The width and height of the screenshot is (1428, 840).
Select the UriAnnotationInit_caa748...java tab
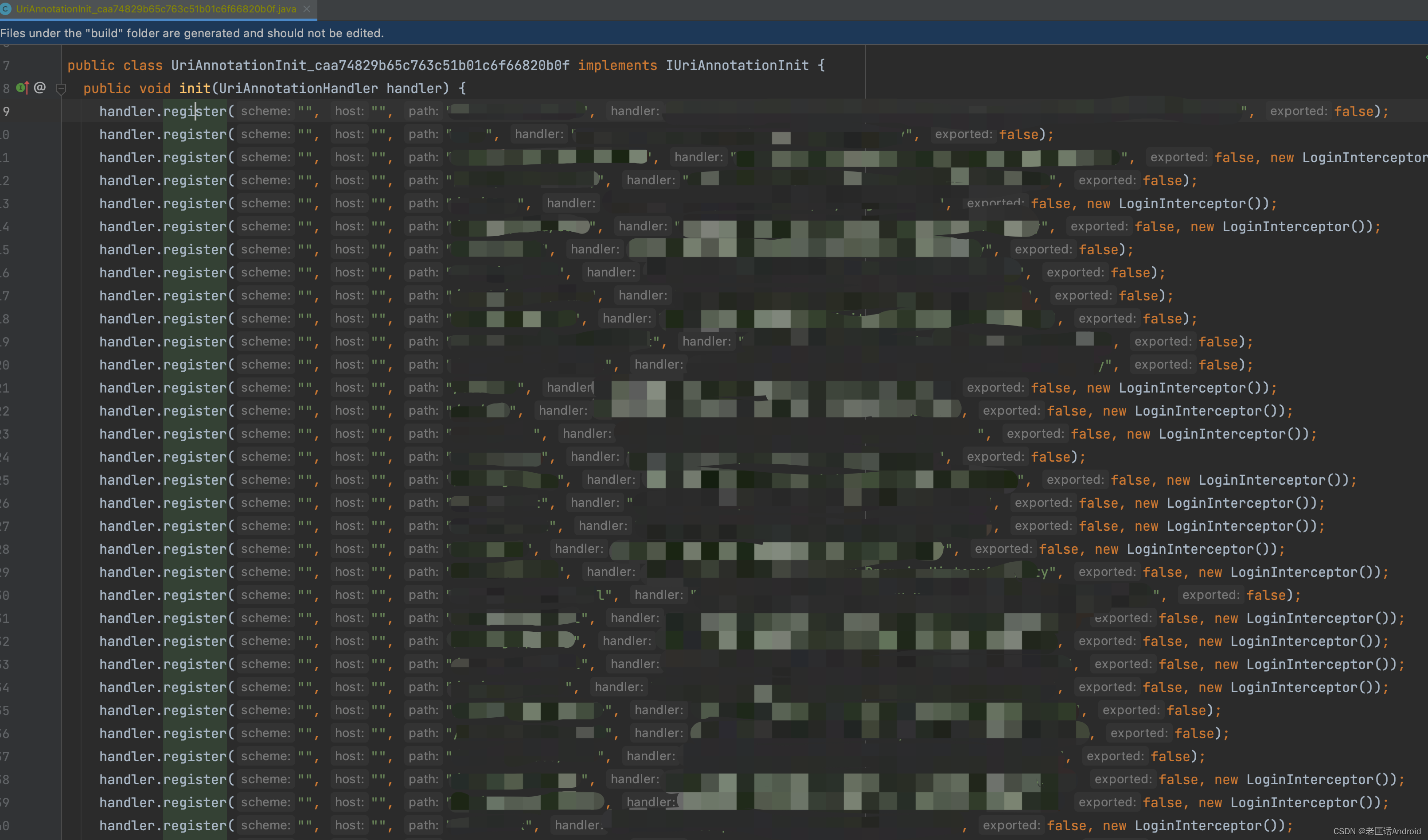156,9
